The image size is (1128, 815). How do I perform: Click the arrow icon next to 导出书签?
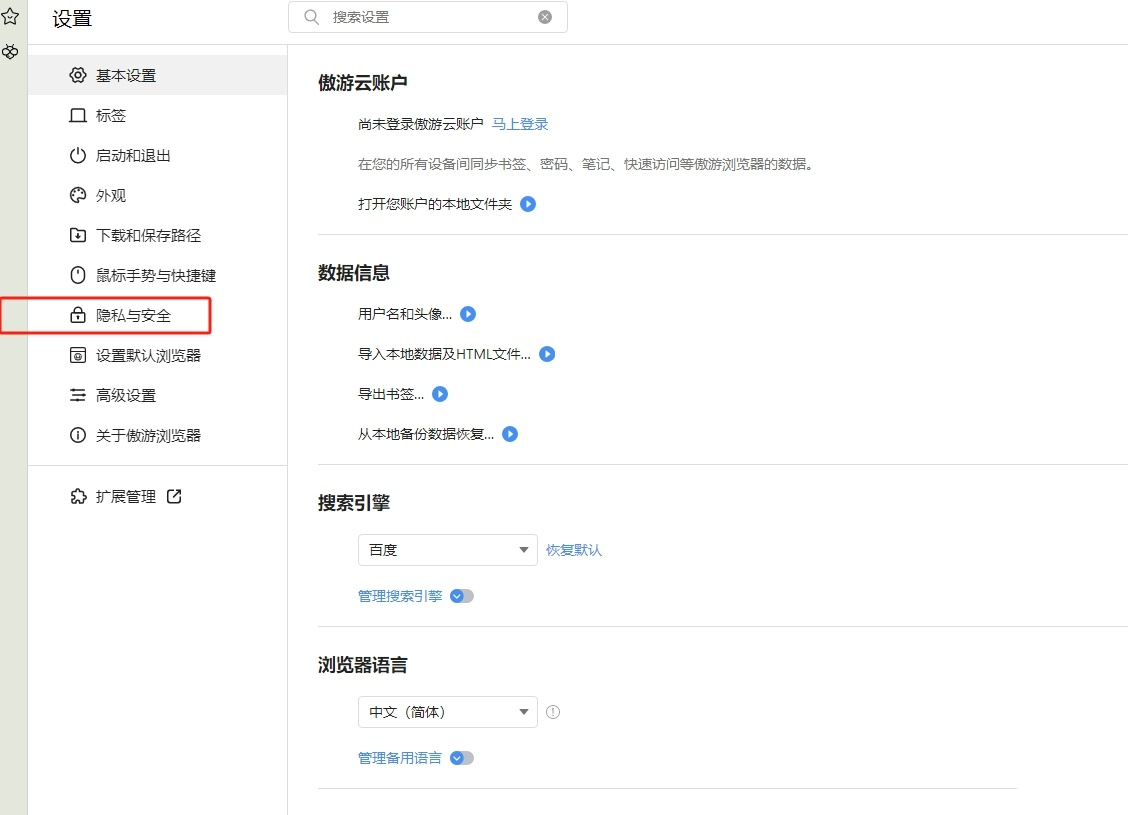click(x=440, y=394)
